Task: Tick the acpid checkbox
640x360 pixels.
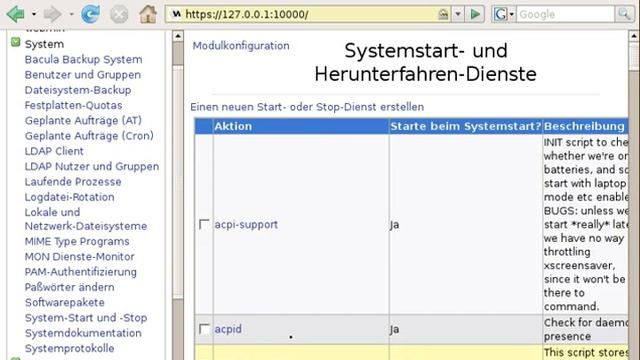Action: click(204, 329)
